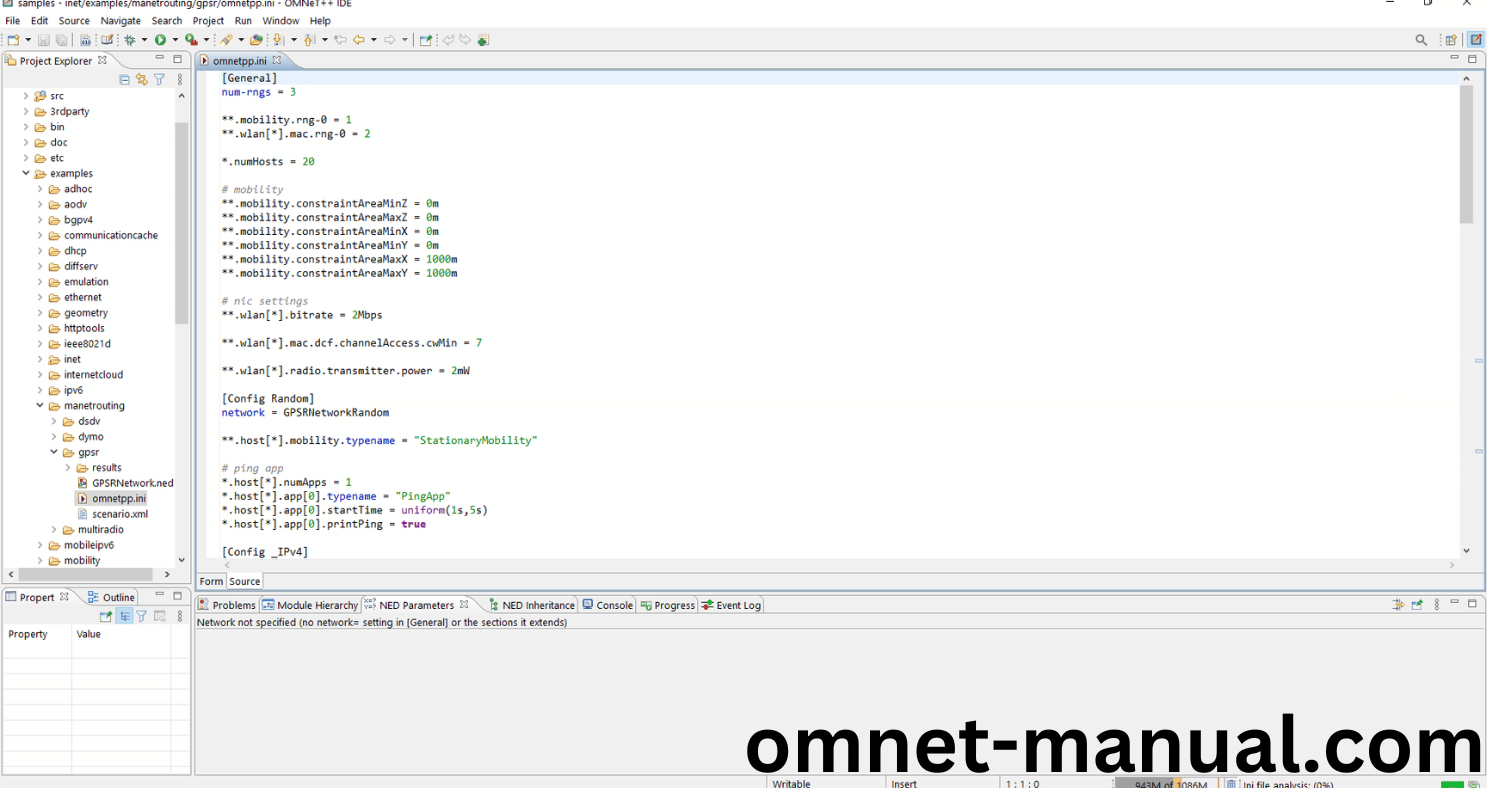Click the Project Explorer filter funnel icon
This screenshot has width=1487, height=788.
pos(159,79)
